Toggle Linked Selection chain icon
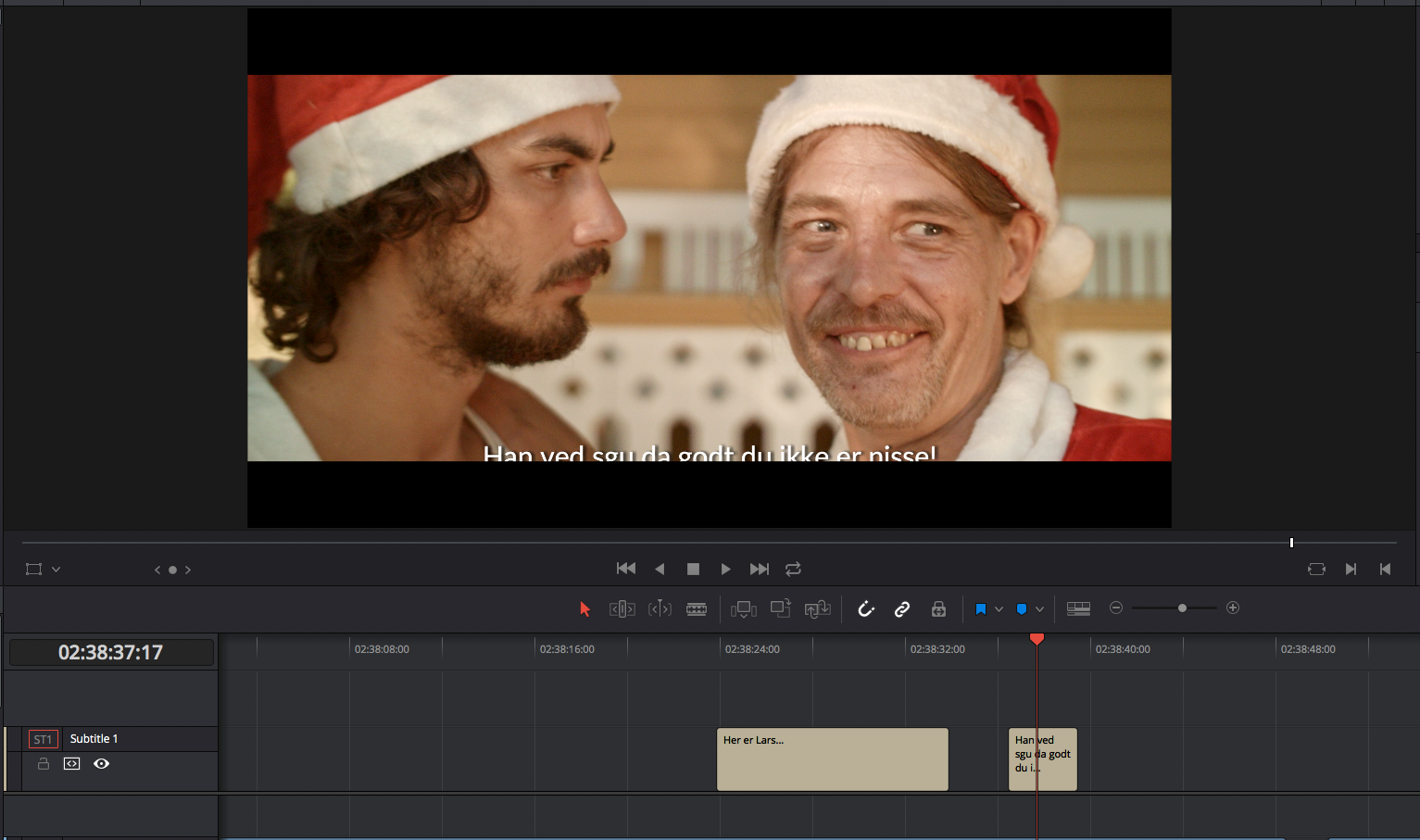The image size is (1420, 840). point(901,608)
